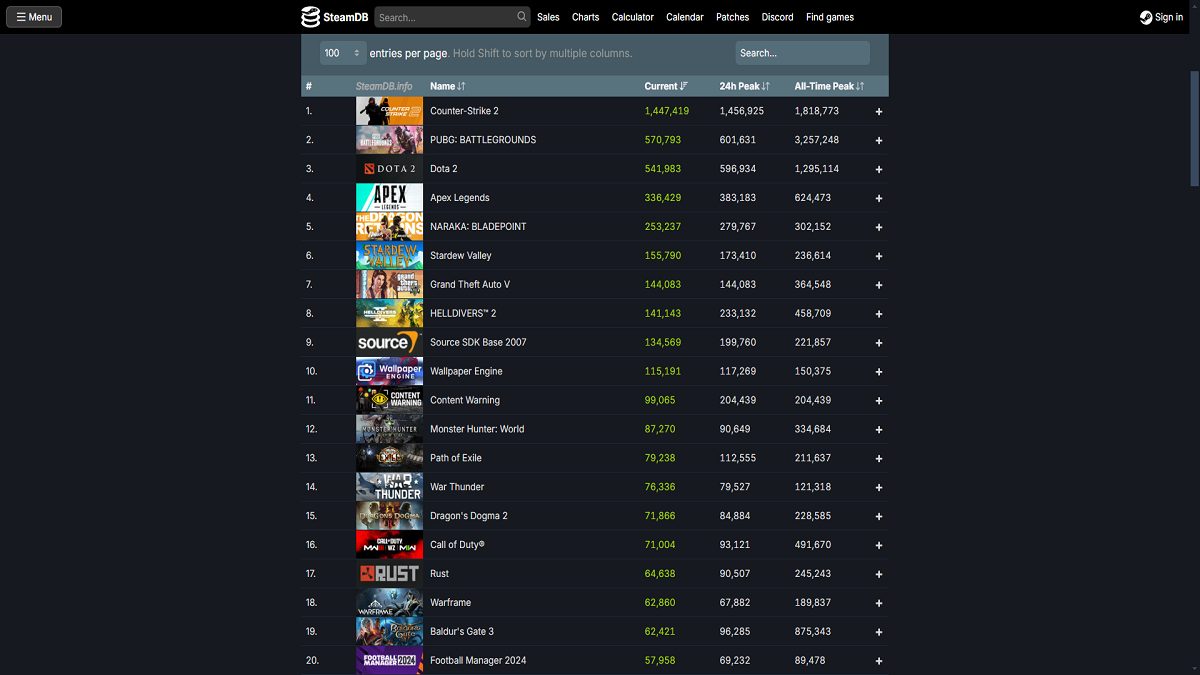Viewport: 1200px width, 675px height.
Task: Click the Grand Theft Auto V thumbnail
Action: pos(389,285)
